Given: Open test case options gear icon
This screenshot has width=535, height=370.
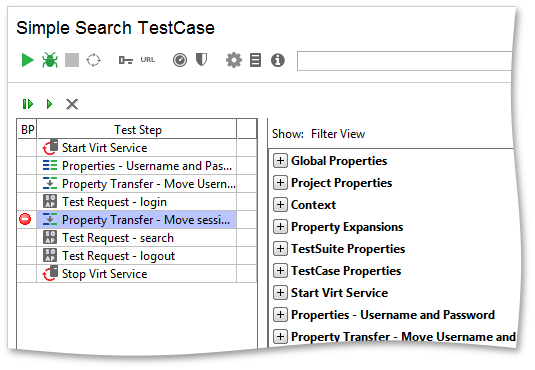Looking at the screenshot, I should coord(234,60).
